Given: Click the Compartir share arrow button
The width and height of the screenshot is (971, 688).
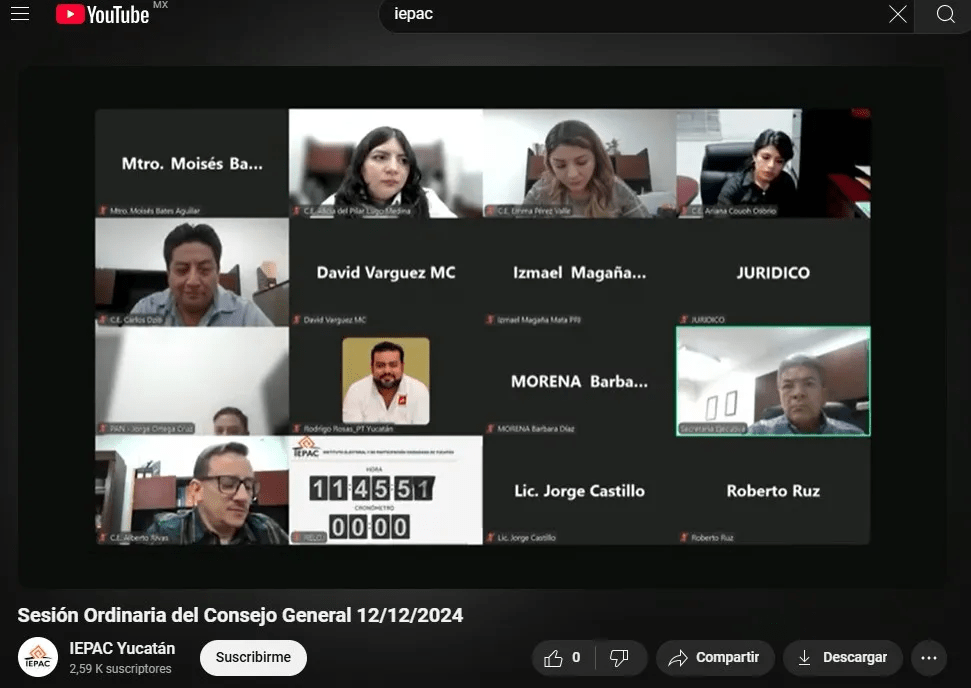Looking at the screenshot, I should tap(715, 657).
